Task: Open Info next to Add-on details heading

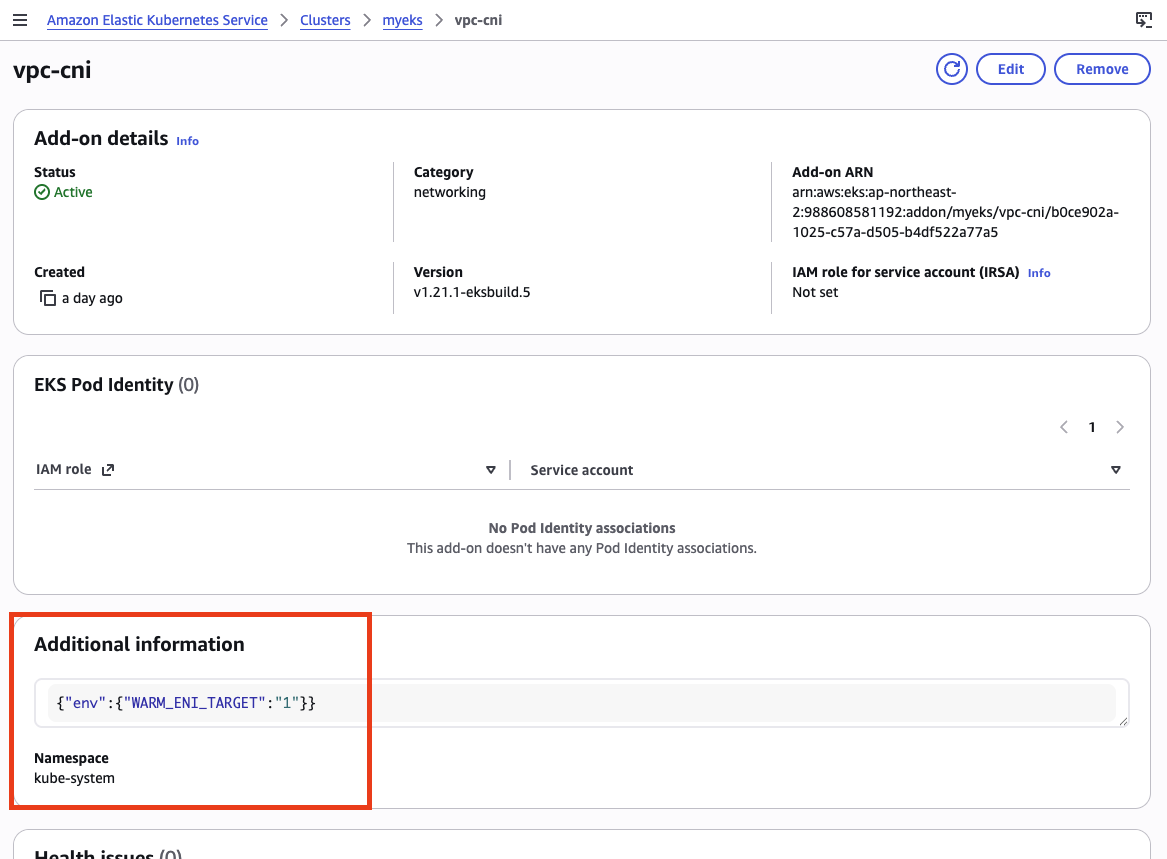Action: pyautogui.click(x=187, y=141)
